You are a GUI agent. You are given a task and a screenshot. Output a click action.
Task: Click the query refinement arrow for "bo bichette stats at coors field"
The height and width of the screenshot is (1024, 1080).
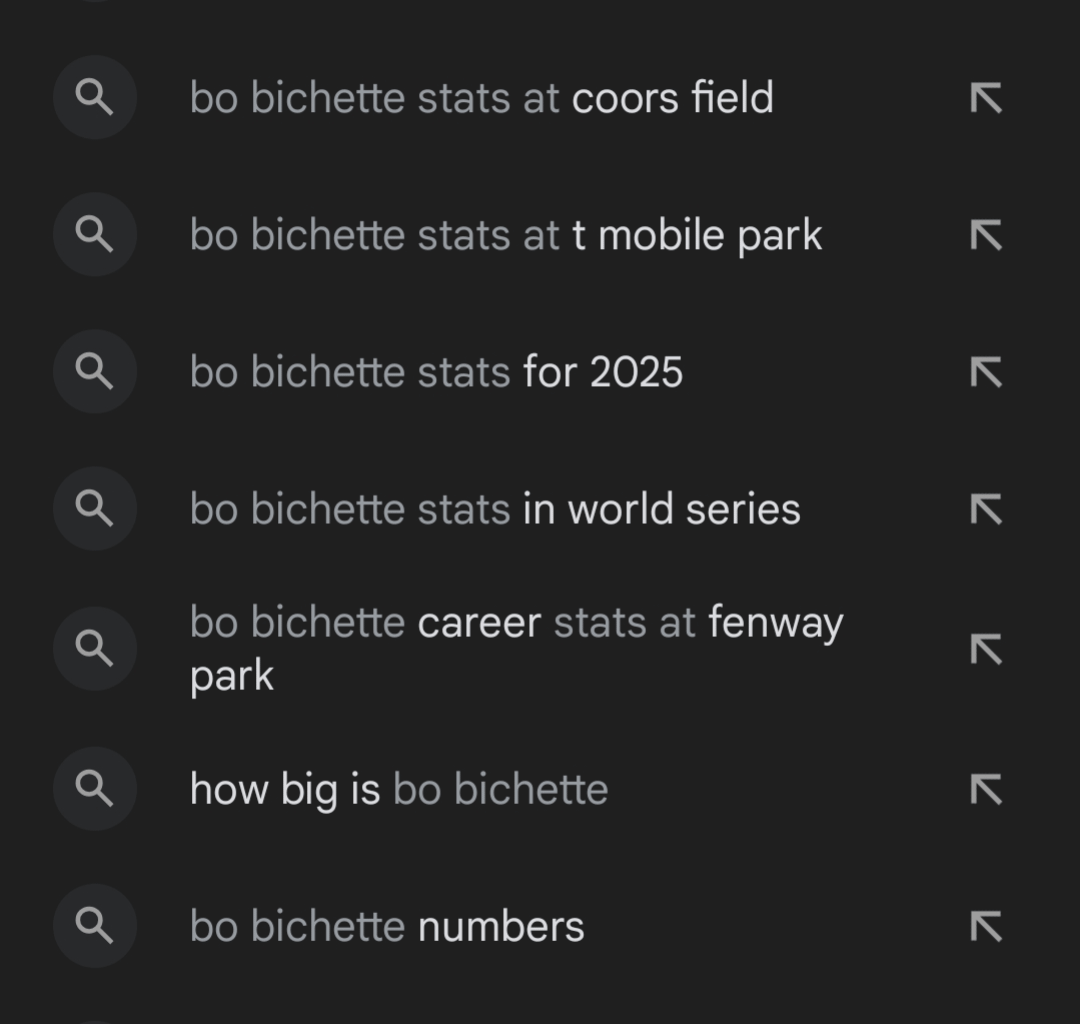[x=985, y=97]
